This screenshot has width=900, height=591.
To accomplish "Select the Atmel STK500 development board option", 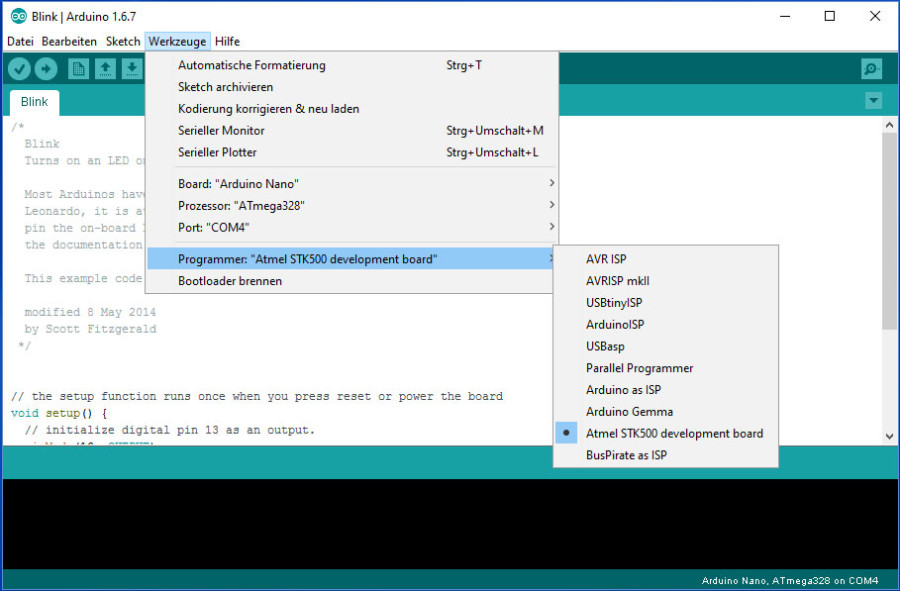I will click(669, 433).
